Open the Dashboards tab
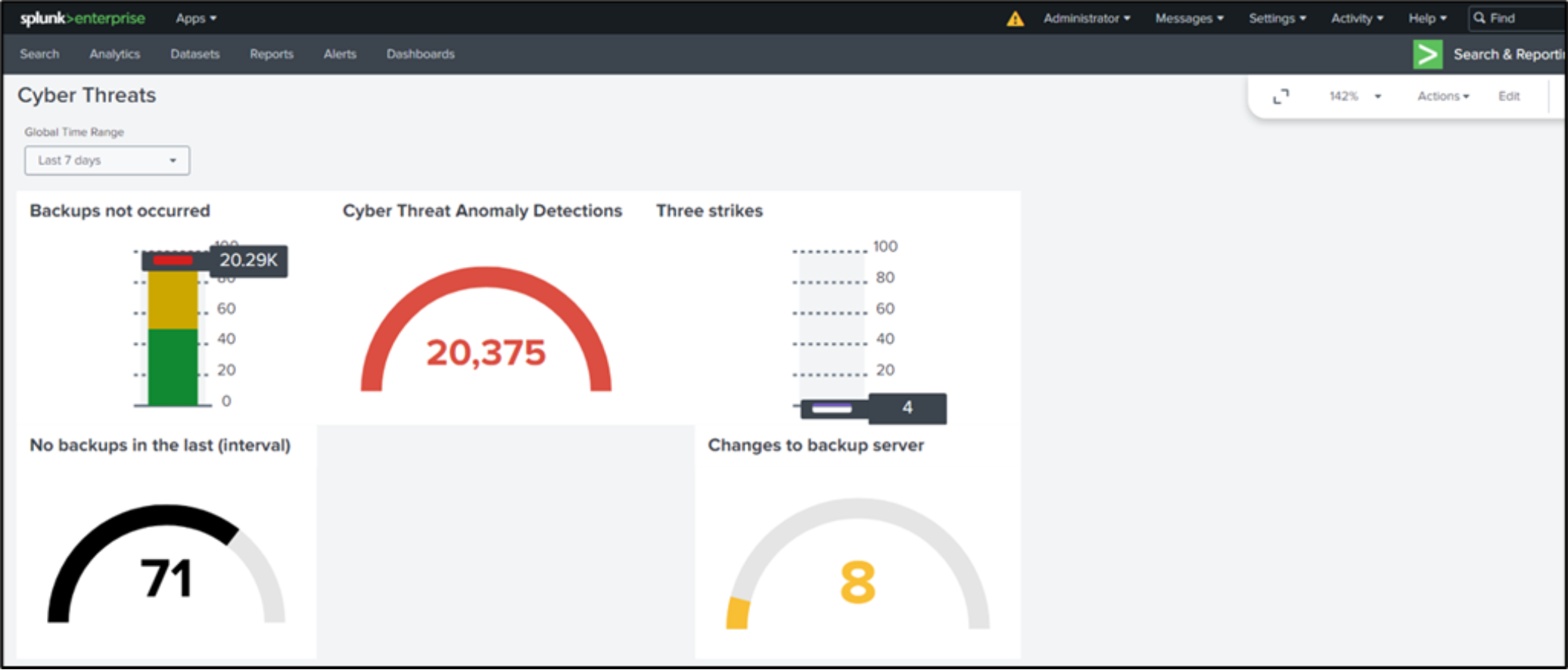 coord(420,54)
